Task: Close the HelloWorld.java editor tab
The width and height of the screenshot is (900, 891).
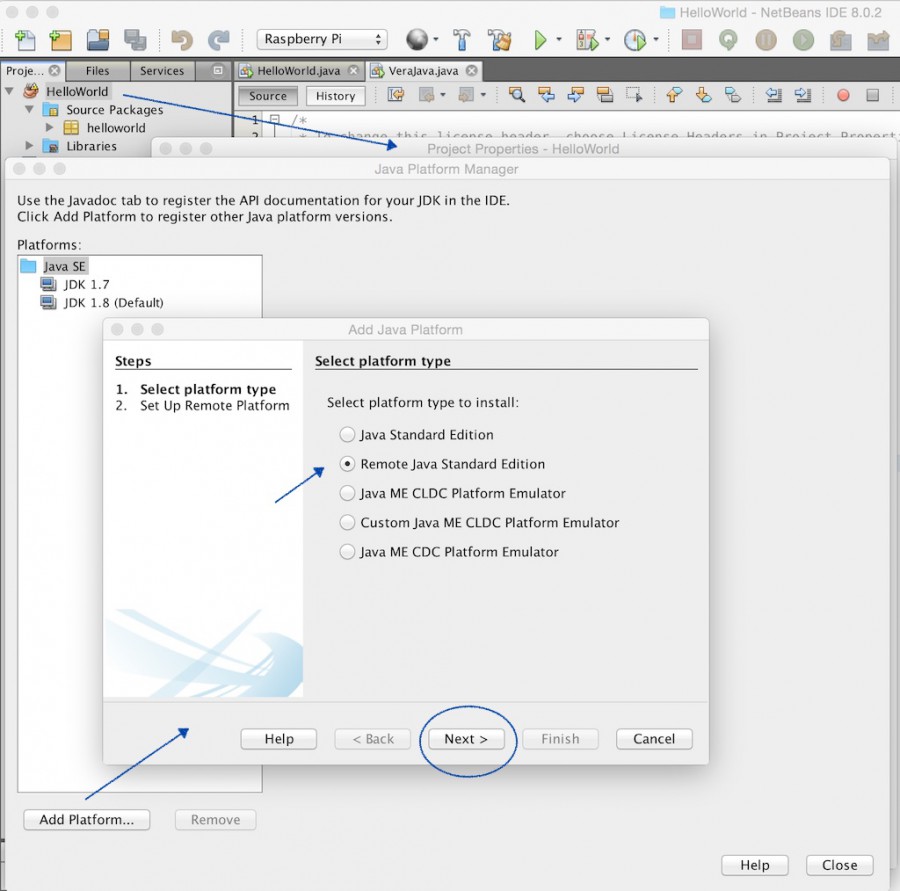Action: 354,71
